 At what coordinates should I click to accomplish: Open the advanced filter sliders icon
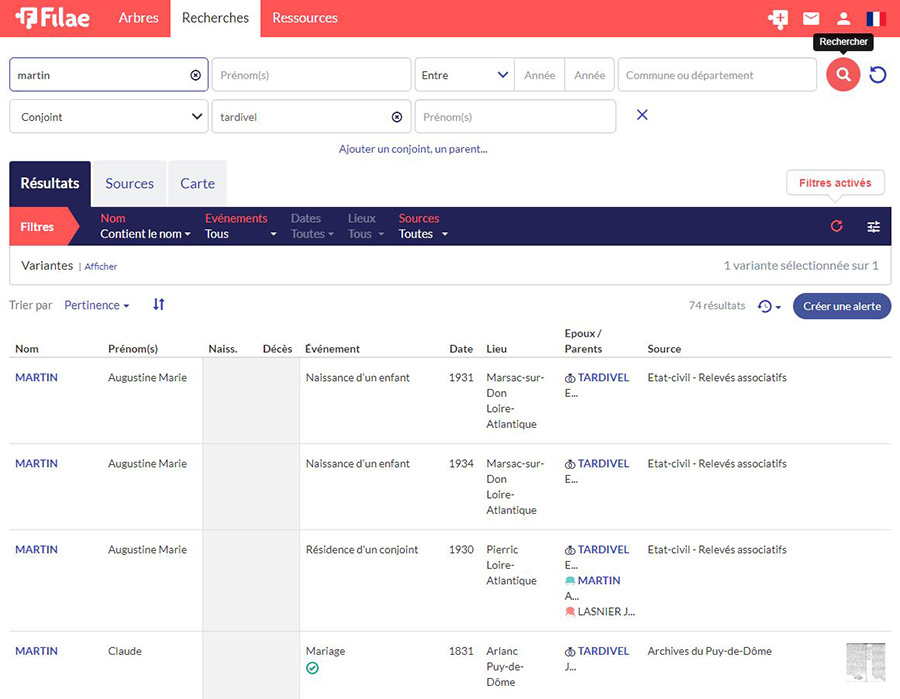pyautogui.click(x=874, y=227)
